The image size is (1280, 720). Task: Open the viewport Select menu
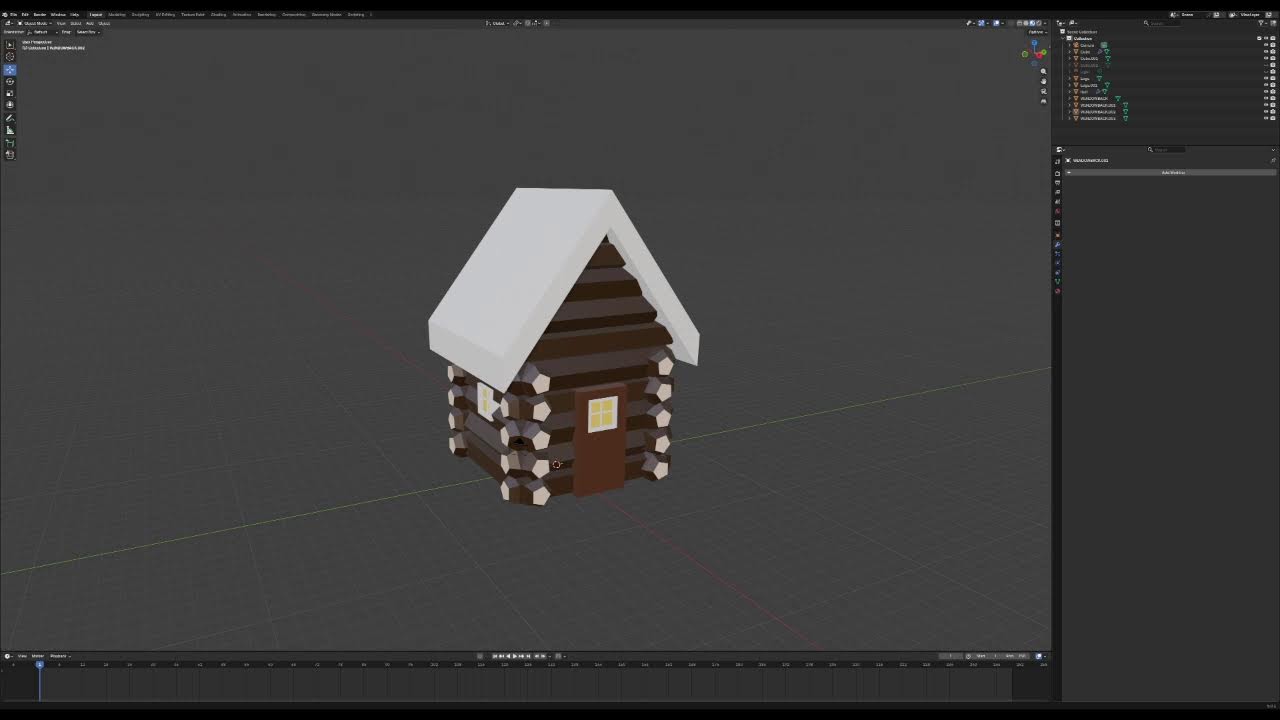coord(76,23)
